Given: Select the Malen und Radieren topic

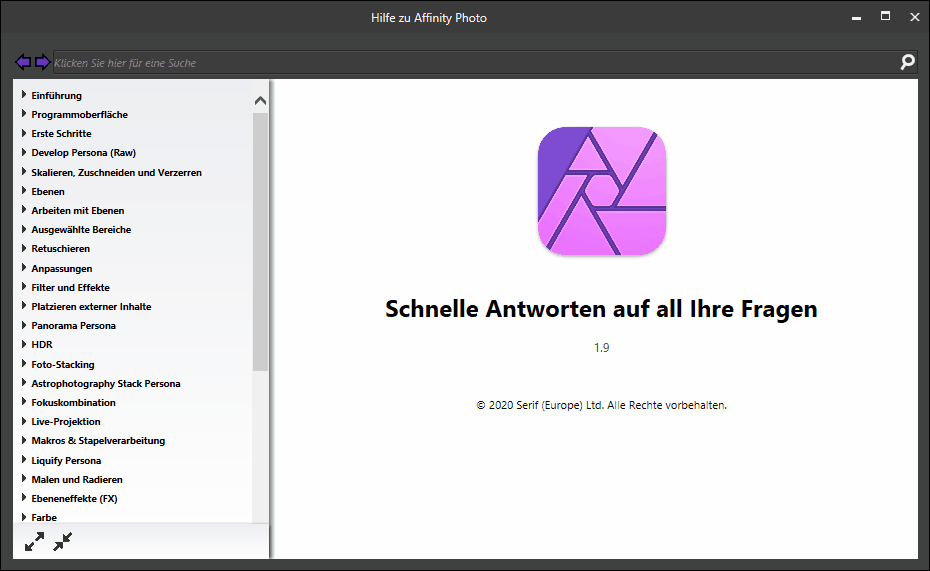Looking at the screenshot, I should pyautogui.click(x=77, y=480).
